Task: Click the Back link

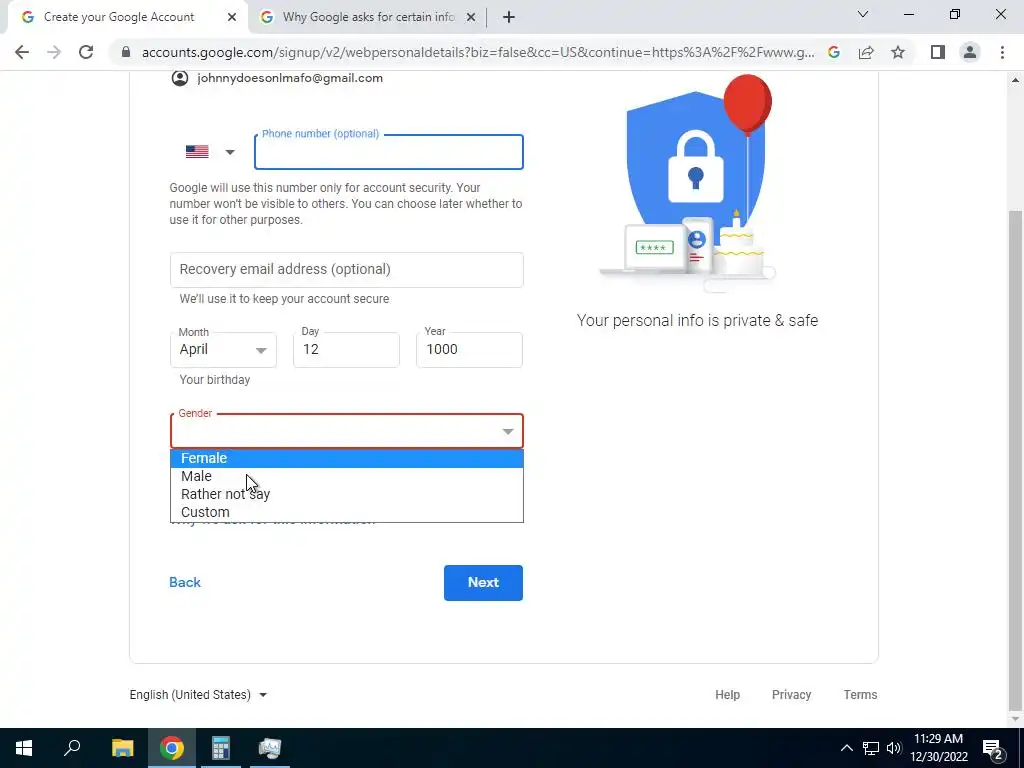Action: pos(185,582)
